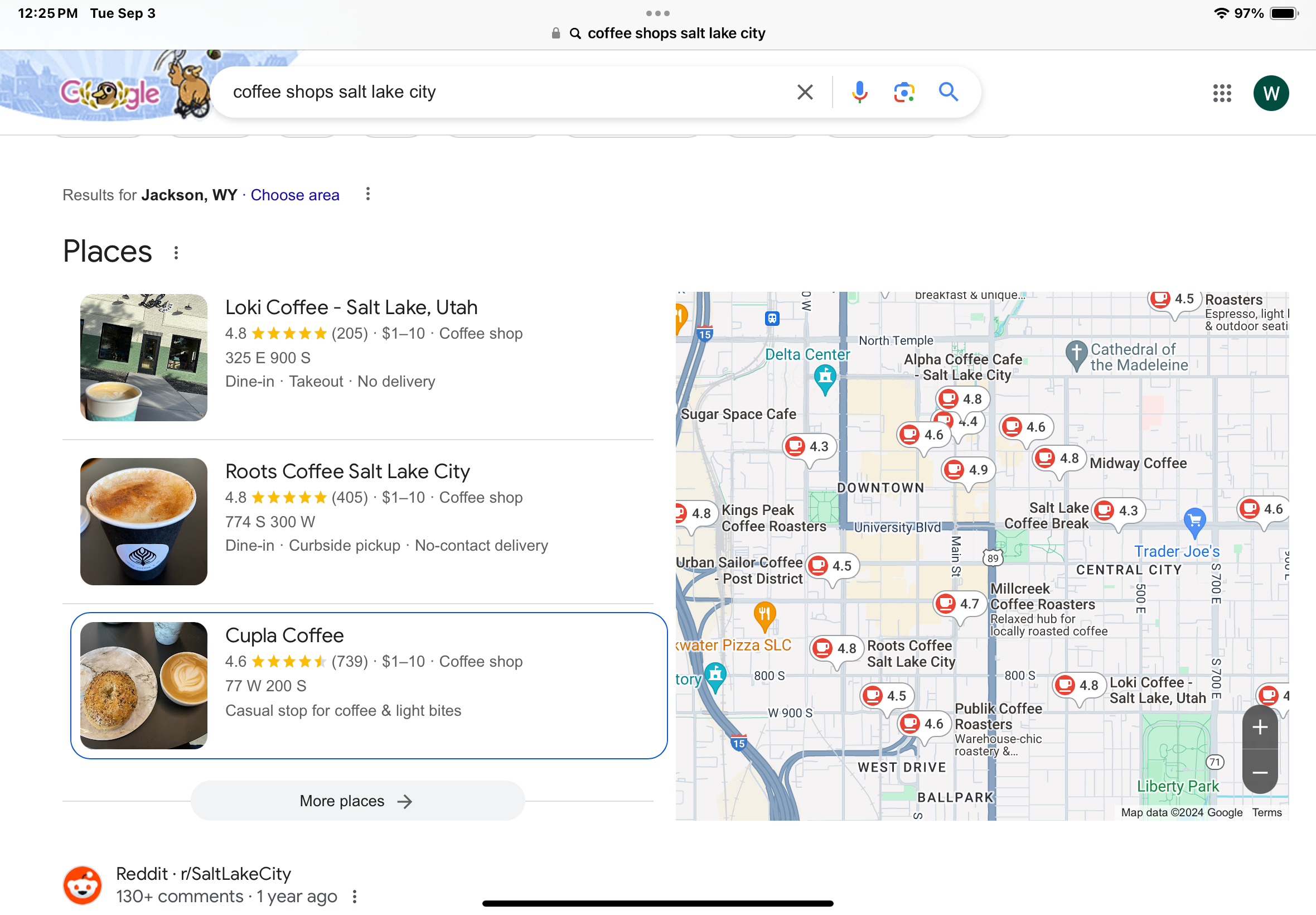The width and height of the screenshot is (1316, 915).
Task: Select the Trader Joe's shopping pin
Action: point(1194,522)
